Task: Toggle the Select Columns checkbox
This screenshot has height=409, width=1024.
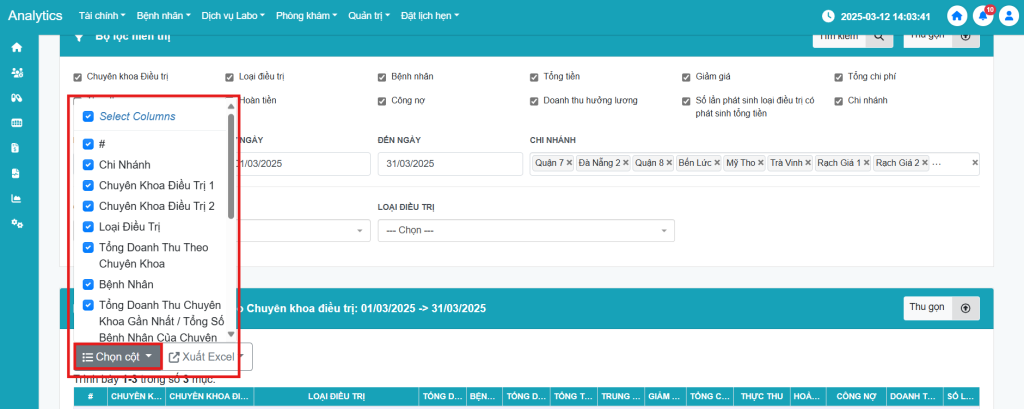Action: click(x=88, y=117)
